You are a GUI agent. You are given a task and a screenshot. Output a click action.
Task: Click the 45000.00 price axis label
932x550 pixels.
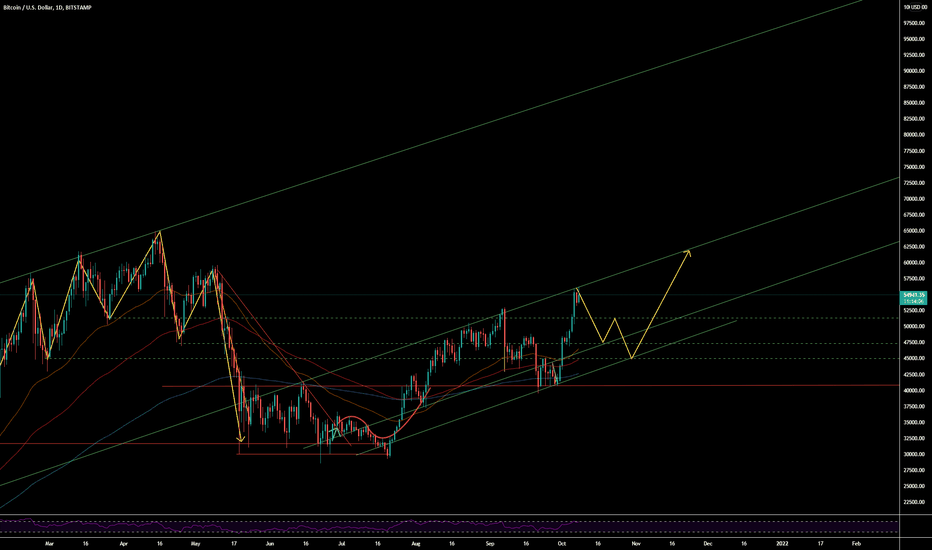pos(914,359)
